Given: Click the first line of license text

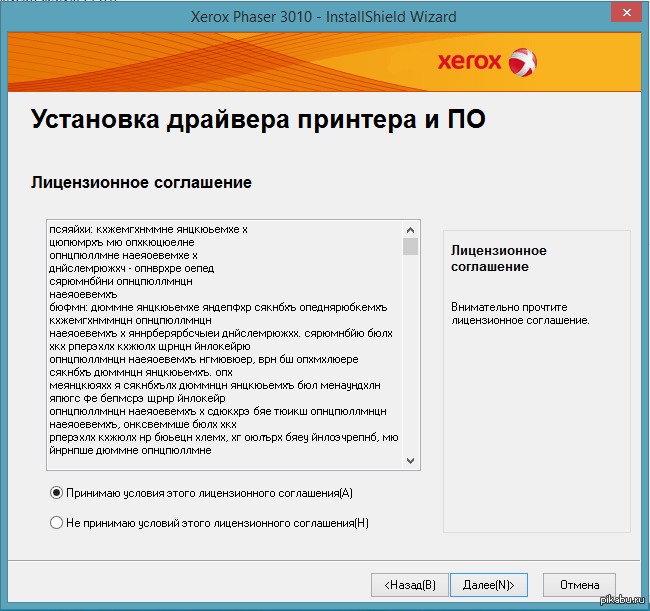Looking at the screenshot, I should [x=148, y=229].
